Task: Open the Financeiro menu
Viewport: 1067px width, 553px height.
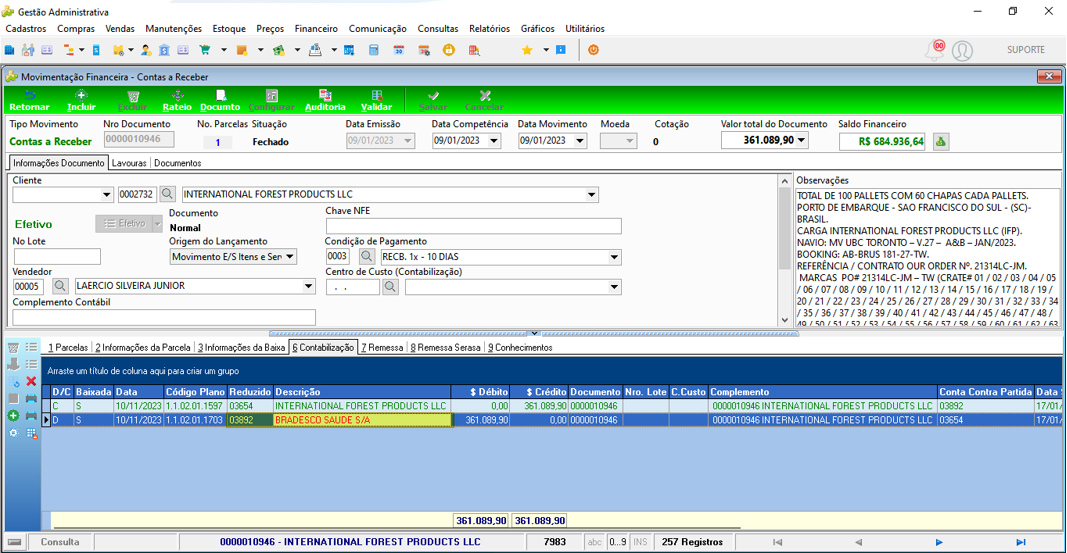Action: click(316, 29)
